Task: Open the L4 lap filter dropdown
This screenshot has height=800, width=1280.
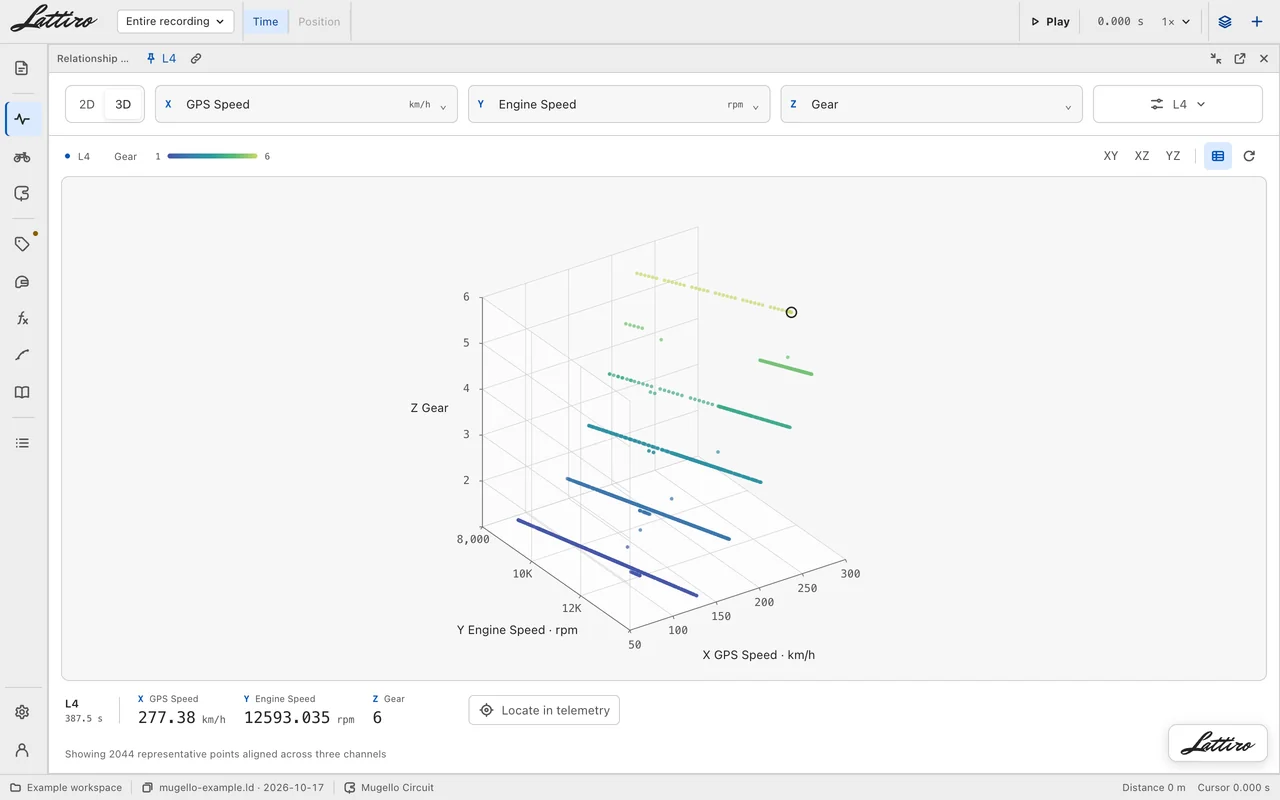Action: (x=1178, y=104)
